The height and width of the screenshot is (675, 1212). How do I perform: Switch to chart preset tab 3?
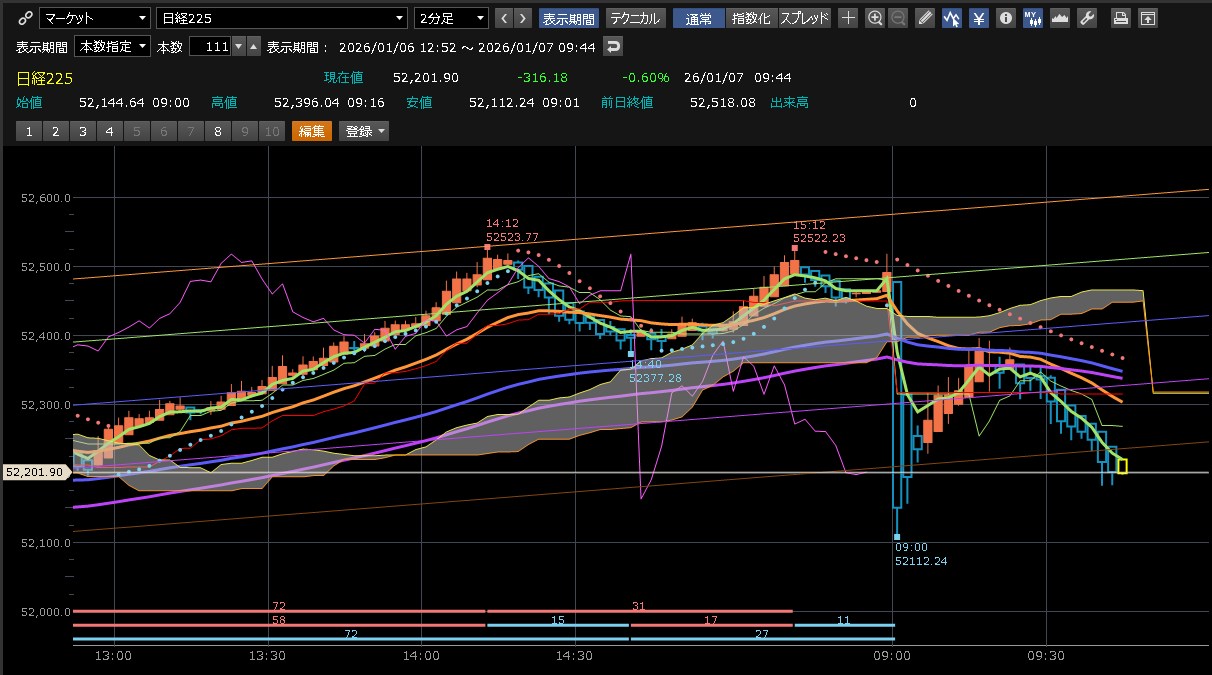click(82, 131)
